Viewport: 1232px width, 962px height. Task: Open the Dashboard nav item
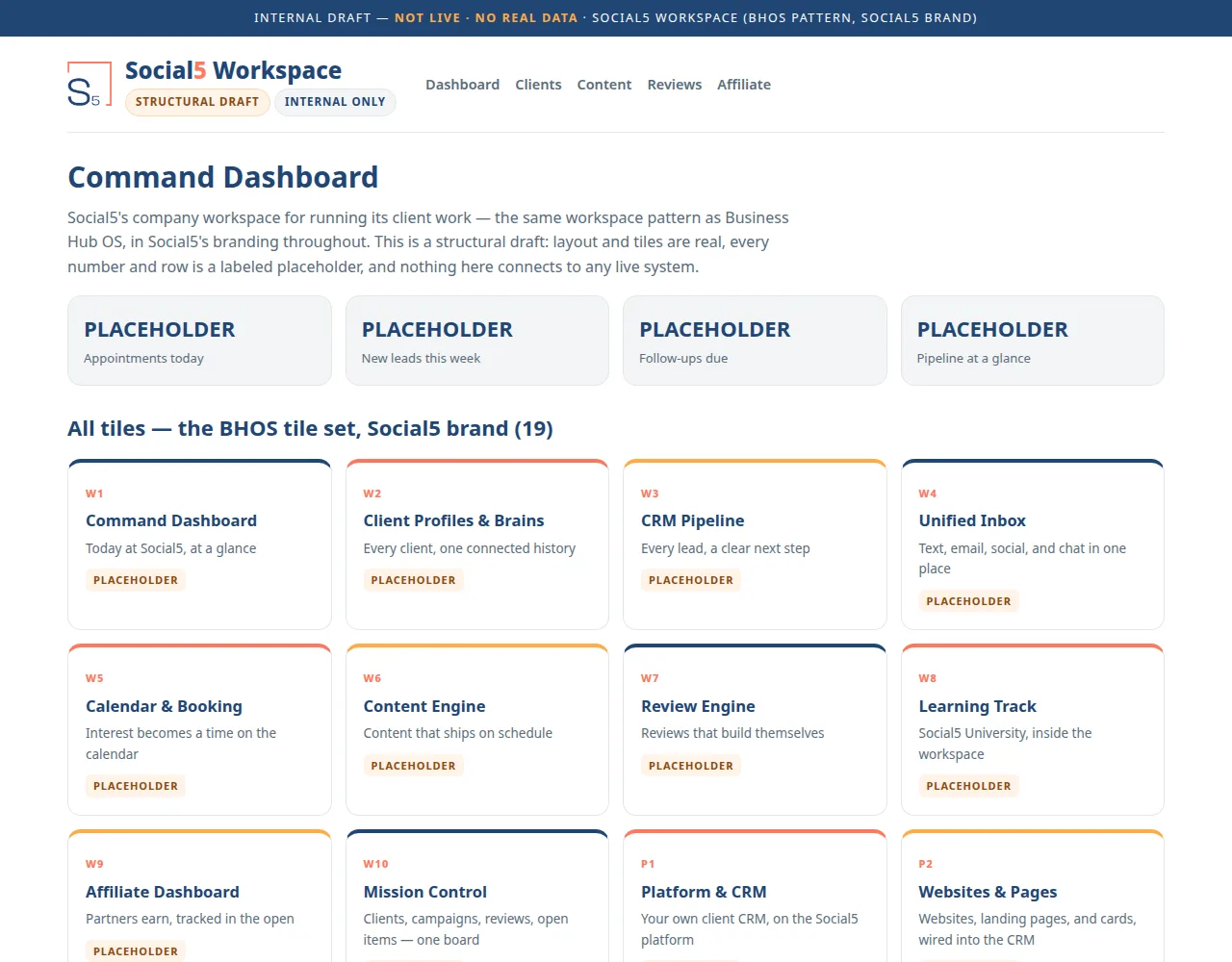(x=462, y=85)
